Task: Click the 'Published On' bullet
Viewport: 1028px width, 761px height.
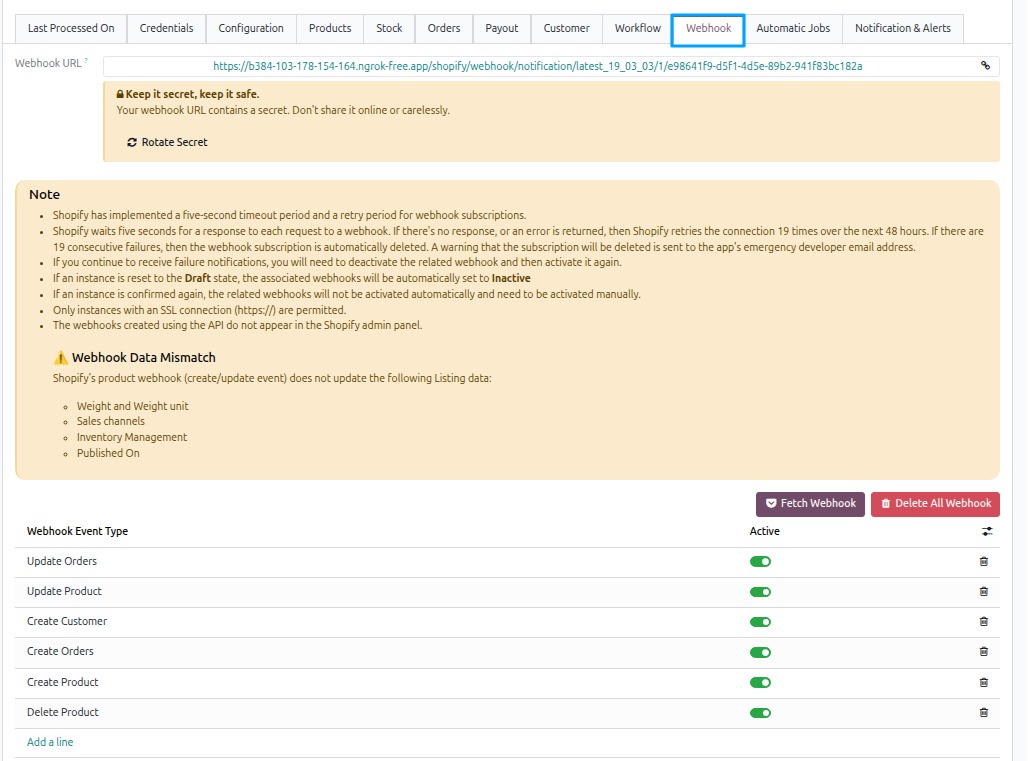Action: (108, 454)
